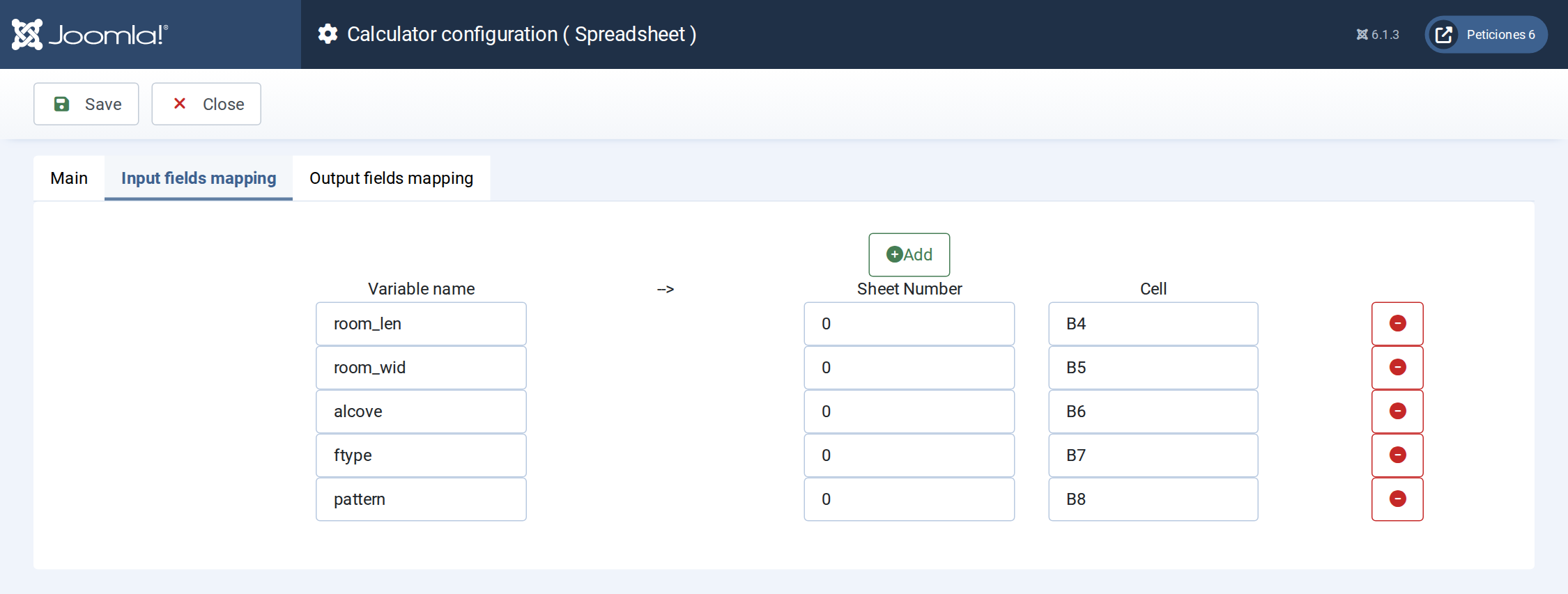This screenshot has height=594, width=1568.
Task: Click sheet number field in alcove row
Action: pos(909,412)
